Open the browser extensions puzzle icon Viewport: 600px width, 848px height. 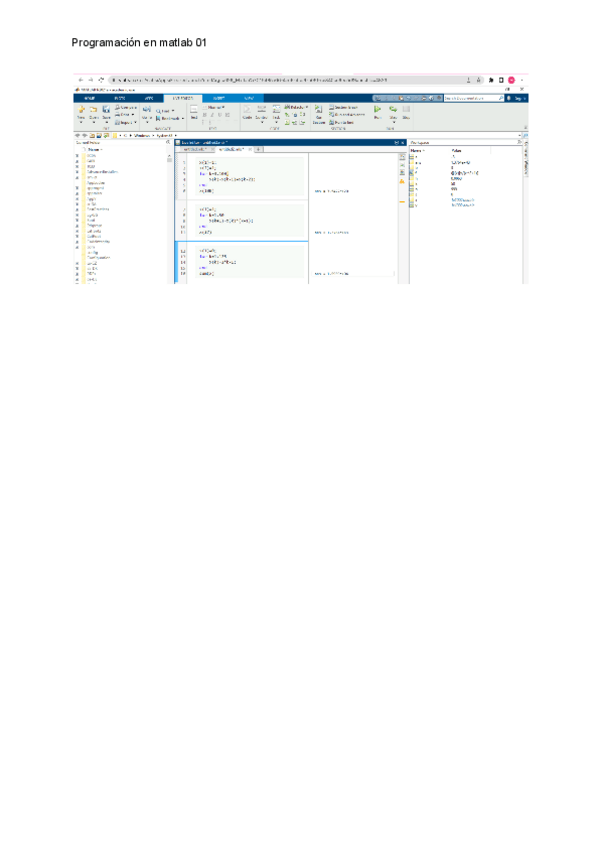click(x=491, y=80)
